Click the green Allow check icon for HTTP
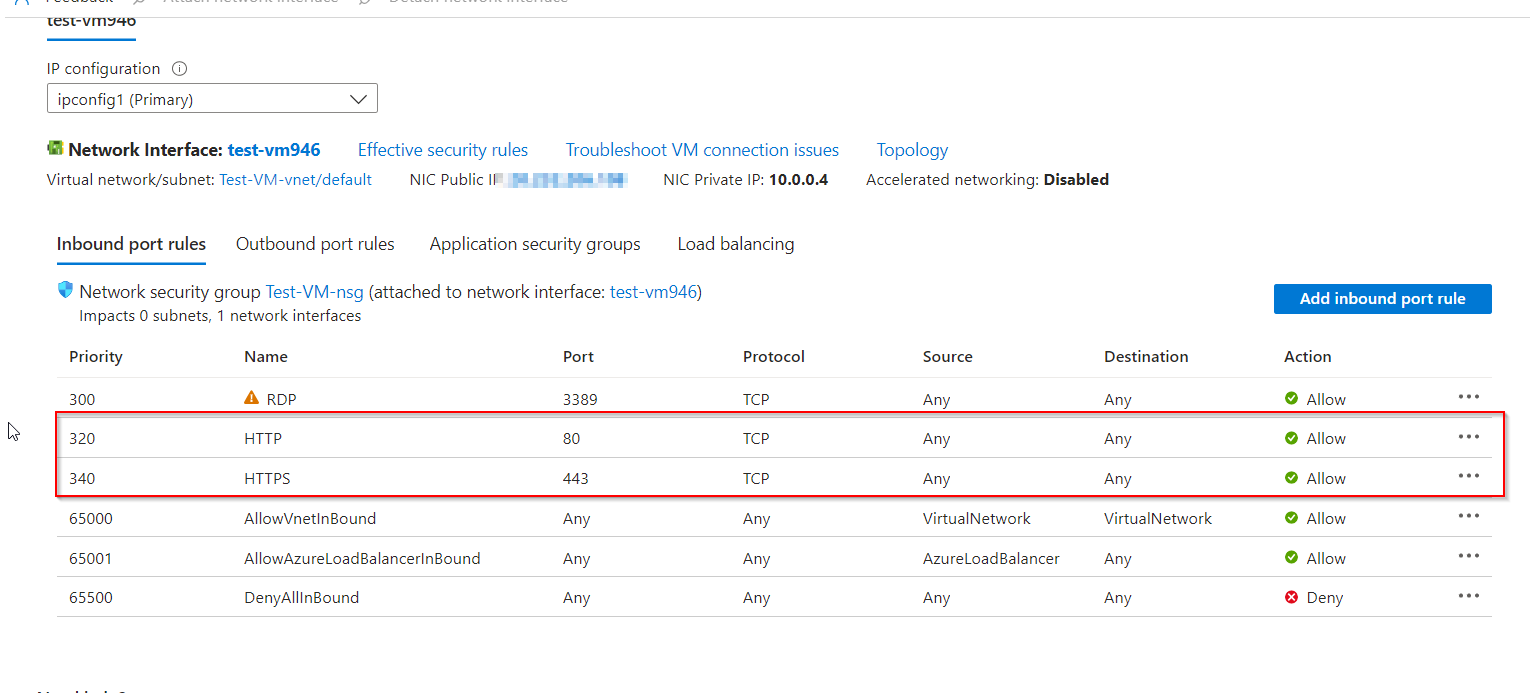This screenshot has width=1530, height=693. tap(1291, 438)
